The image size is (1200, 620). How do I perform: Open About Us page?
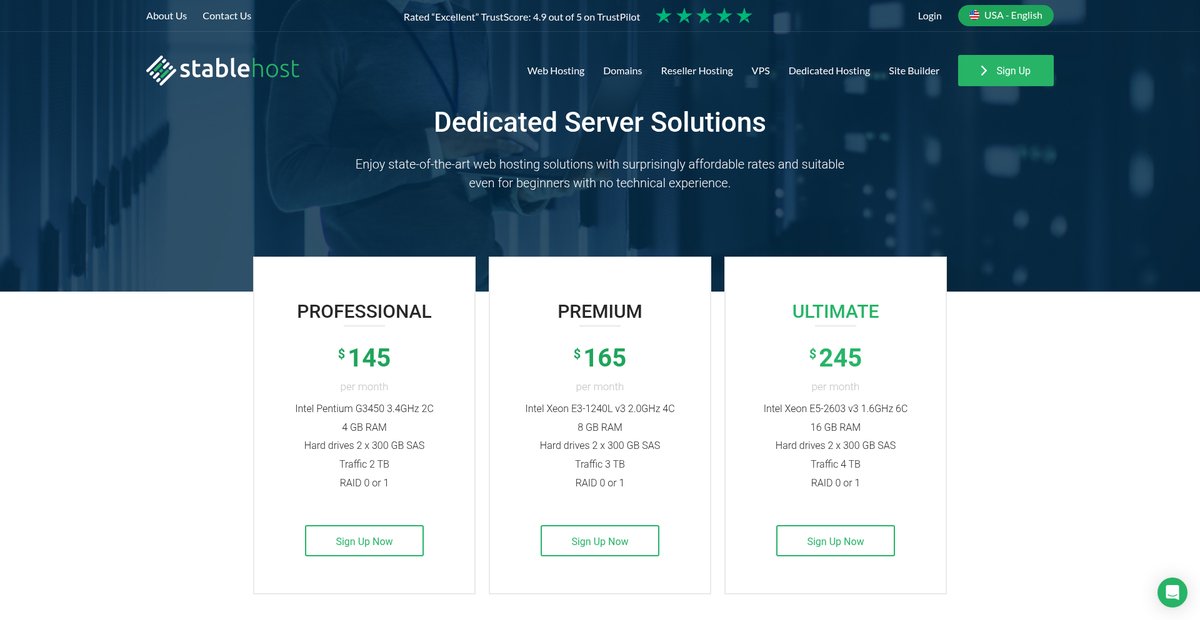click(166, 16)
